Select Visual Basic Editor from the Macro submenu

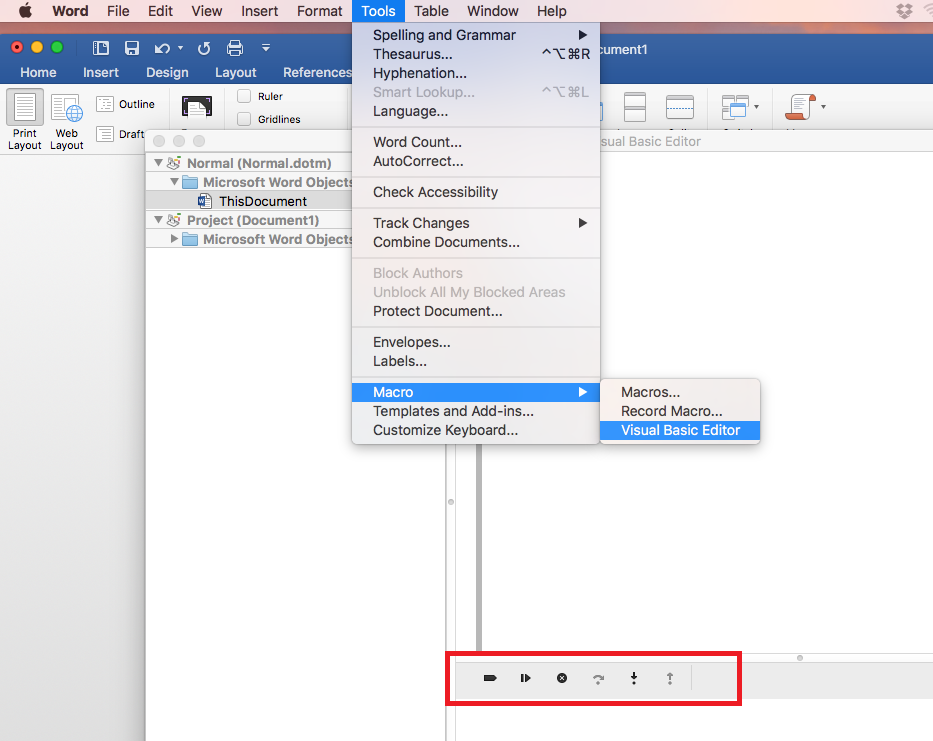[x=680, y=430]
